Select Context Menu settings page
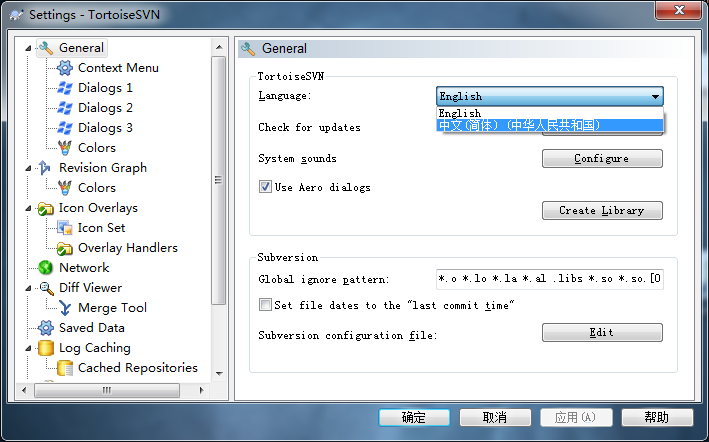Viewport: 709px width, 442px height. [118, 68]
